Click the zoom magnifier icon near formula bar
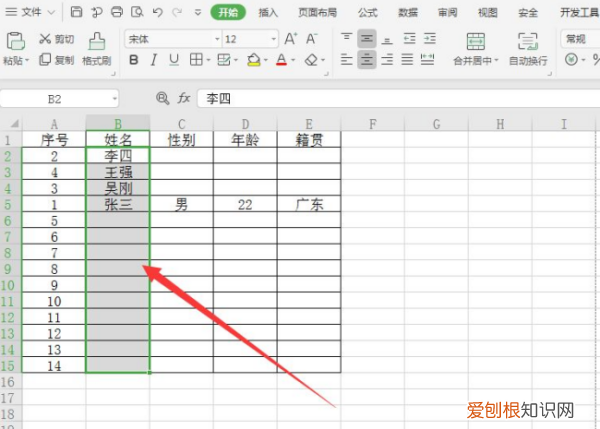600x429 pixels. coord(162,98)
